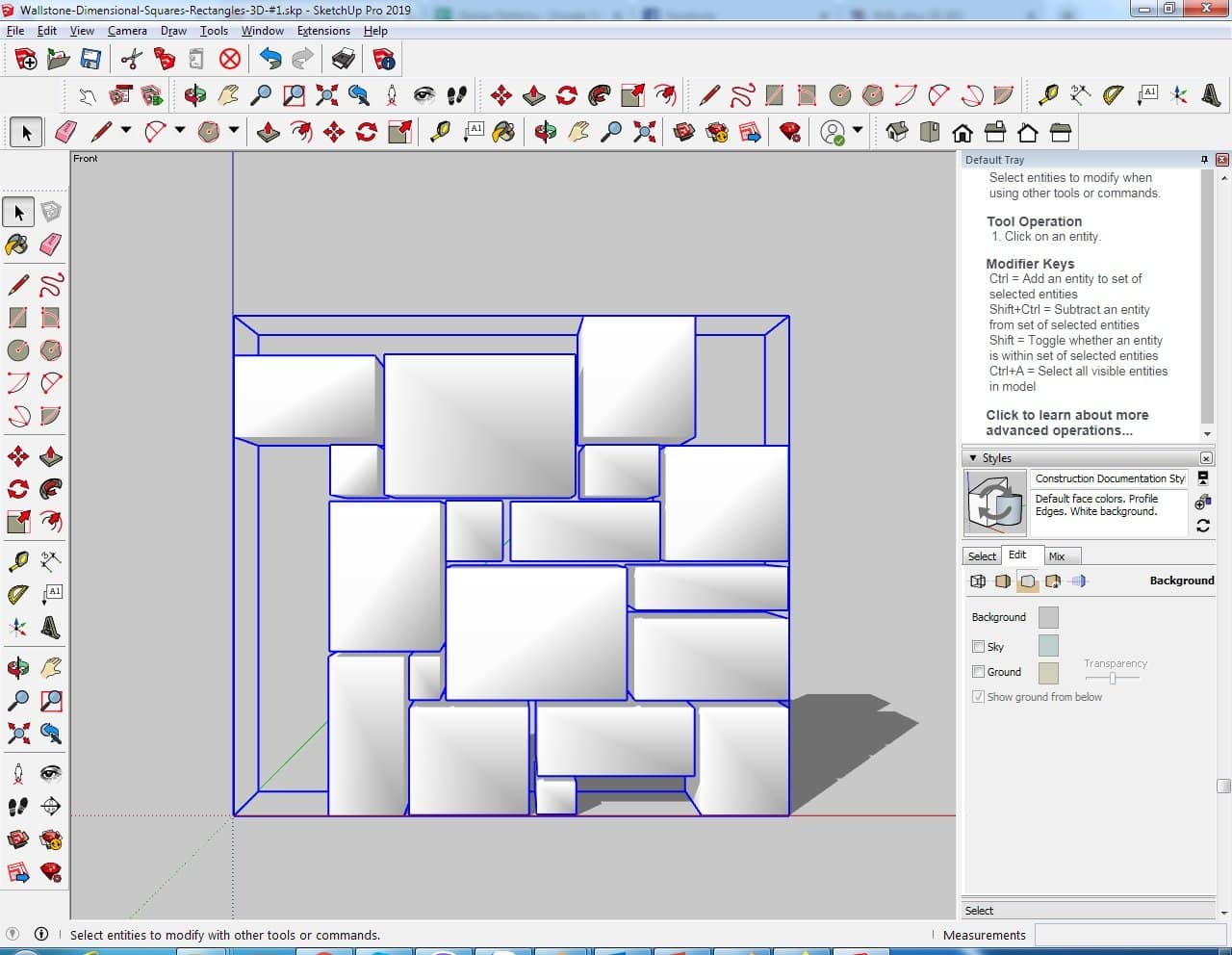Toggle Show ground from below checkbox
Viewport: 1232px width, 955px height.
pyautogui.click(x=978, y=697)
